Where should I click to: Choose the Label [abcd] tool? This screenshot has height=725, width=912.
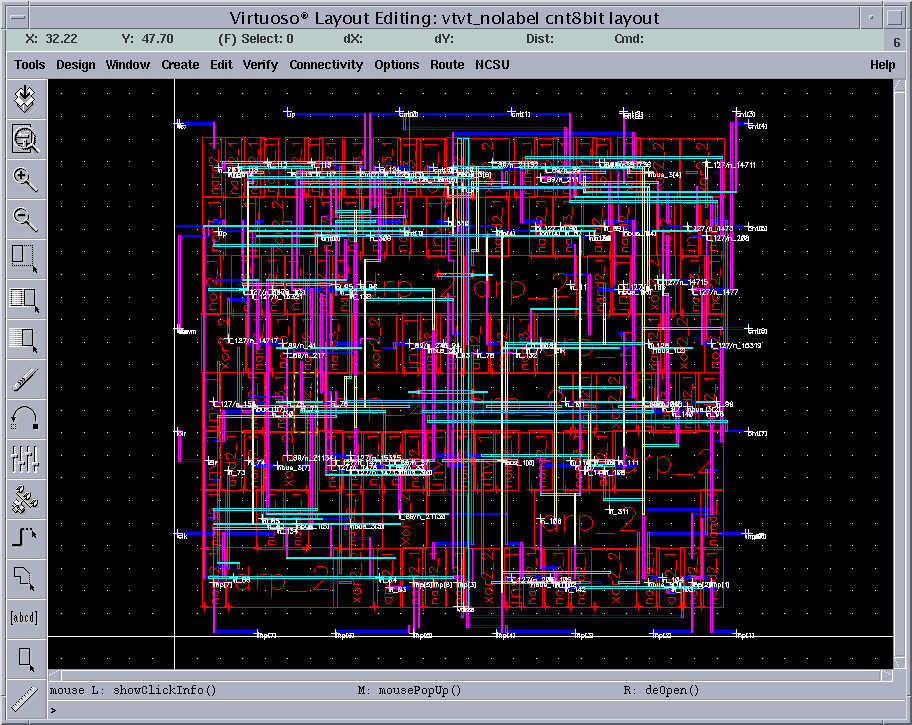click(25, 617)
